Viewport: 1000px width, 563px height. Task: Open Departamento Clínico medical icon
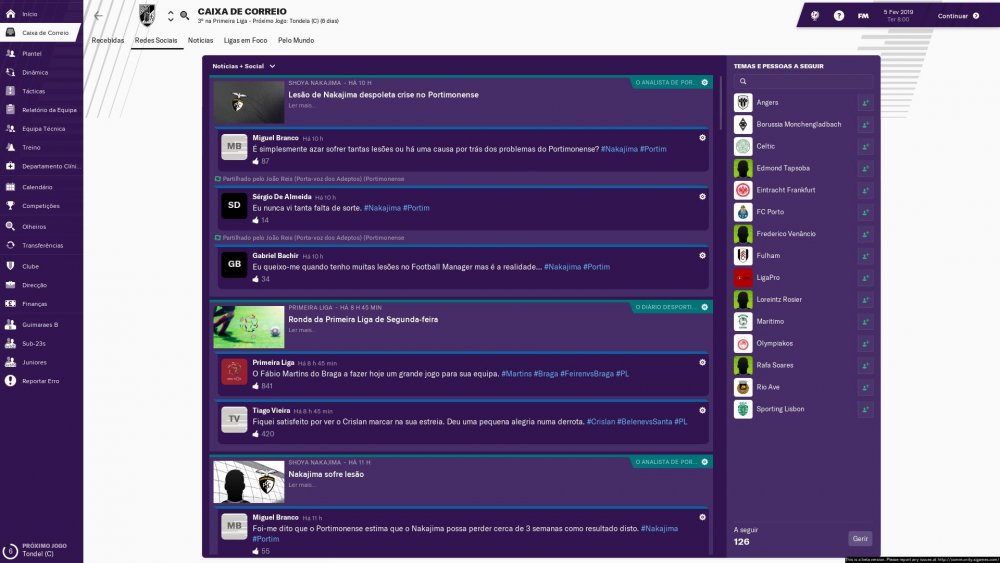(x=10, y=166)
